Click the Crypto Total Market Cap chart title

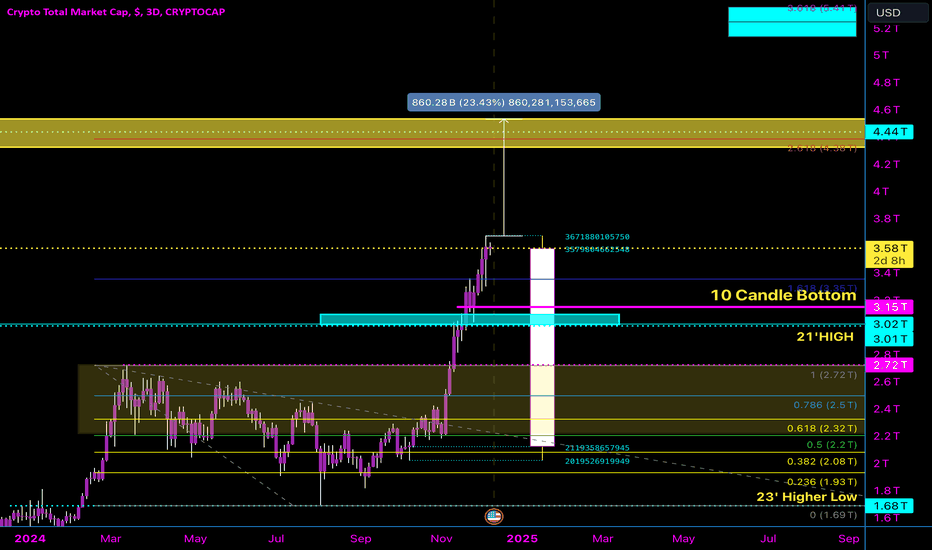pos(116,11)
